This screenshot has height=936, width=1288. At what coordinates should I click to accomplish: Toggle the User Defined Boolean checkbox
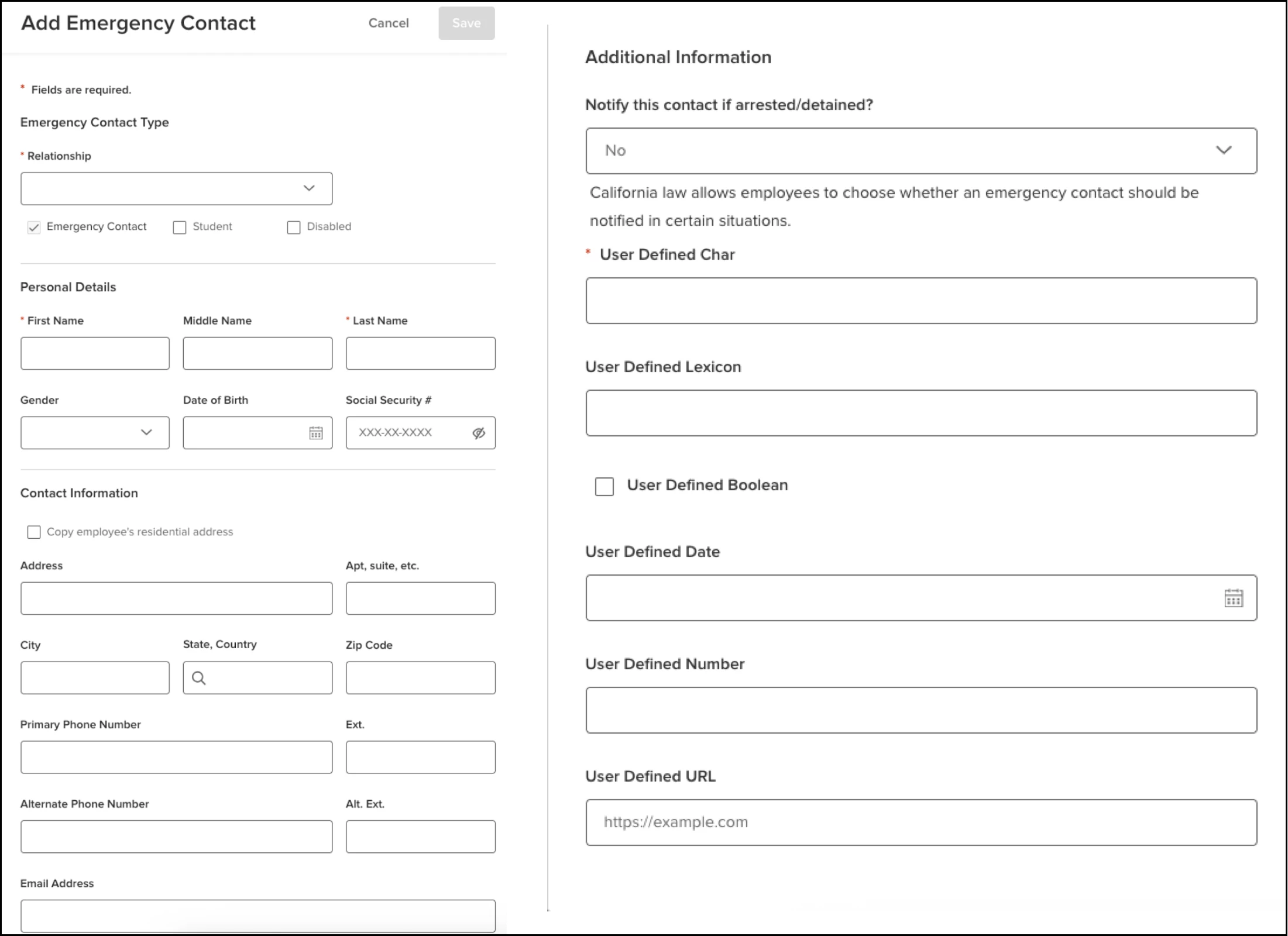pos(604,486)
